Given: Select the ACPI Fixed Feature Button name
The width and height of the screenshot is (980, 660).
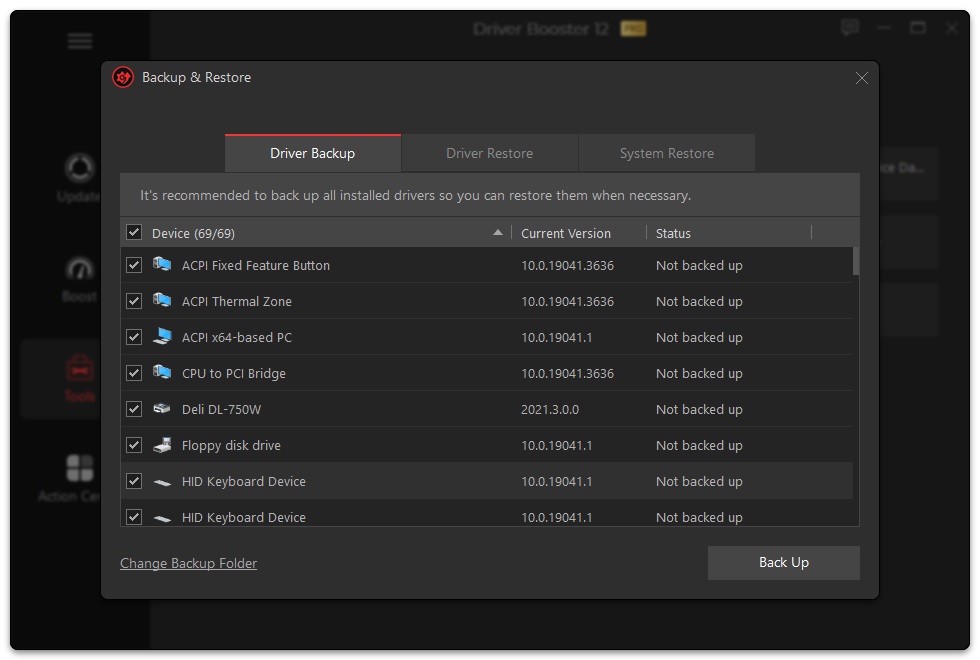Looking at the screenshot, I should pos(256,266).
